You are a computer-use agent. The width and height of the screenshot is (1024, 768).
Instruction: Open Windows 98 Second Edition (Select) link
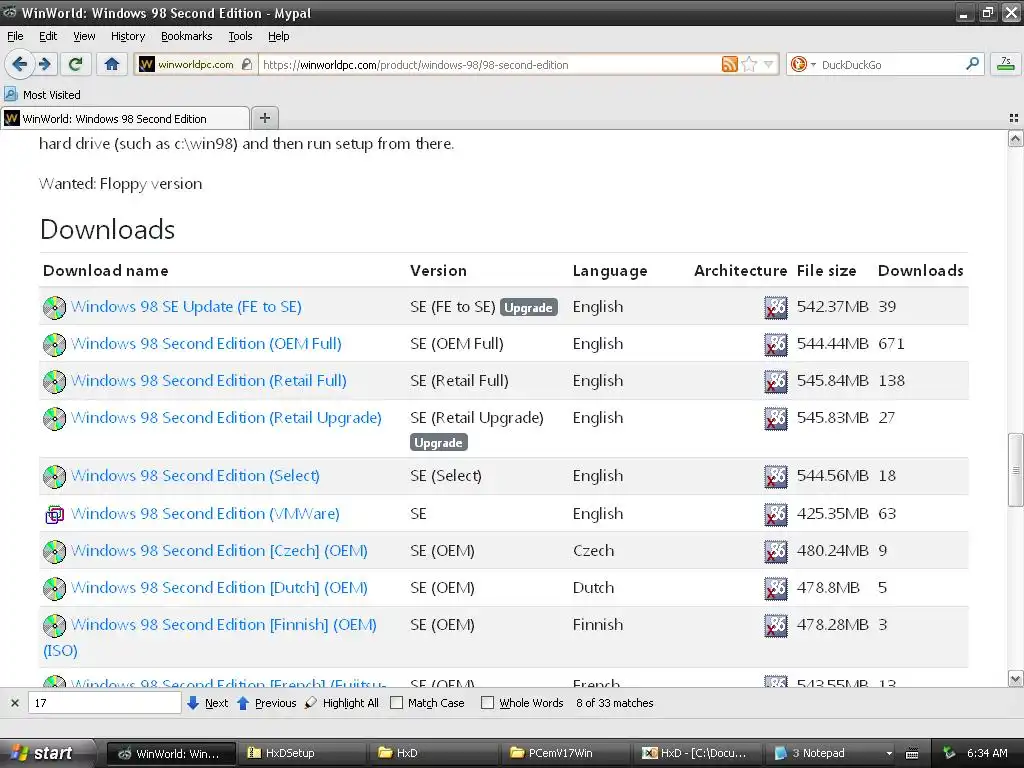point(195,476)
